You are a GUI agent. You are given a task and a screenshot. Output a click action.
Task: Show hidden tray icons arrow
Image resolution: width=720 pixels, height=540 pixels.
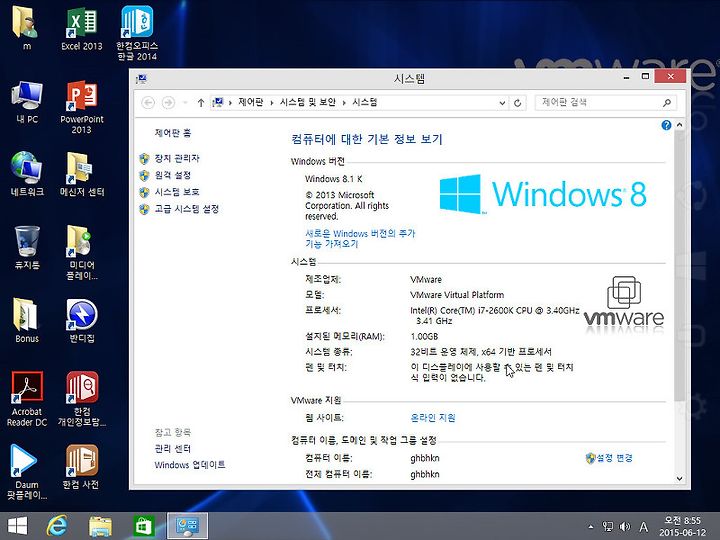[591, 527]
